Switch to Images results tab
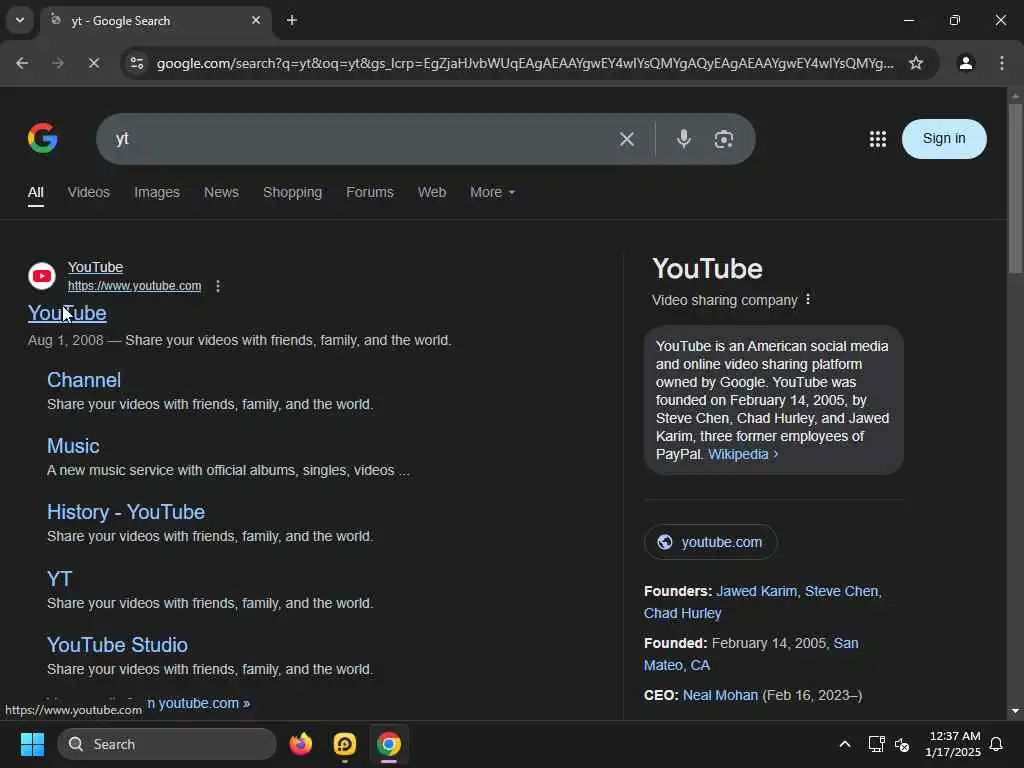1024x768 pixels. pyautogui.click(x=157, y=193)
